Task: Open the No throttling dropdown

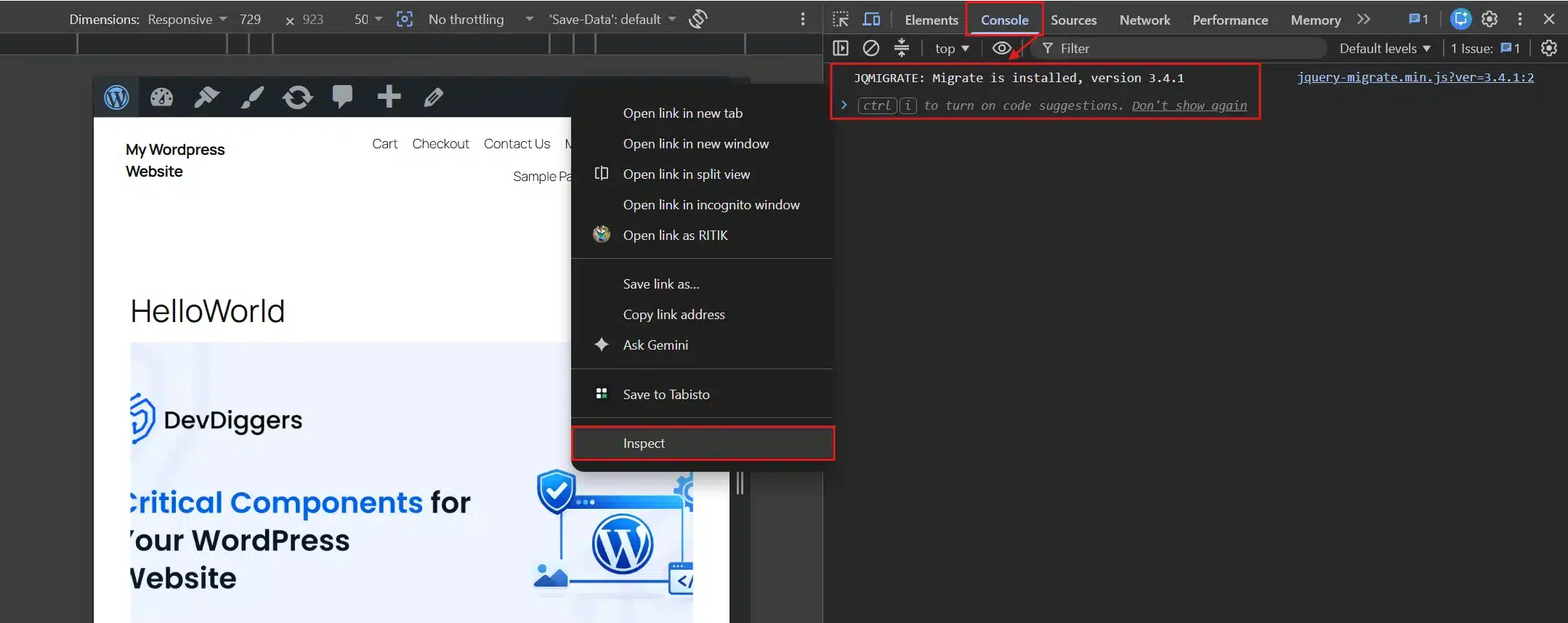Action: tap(481, 20)
